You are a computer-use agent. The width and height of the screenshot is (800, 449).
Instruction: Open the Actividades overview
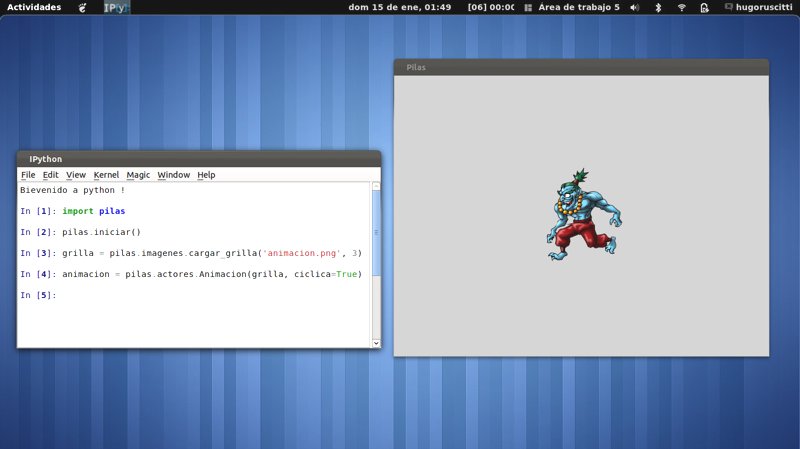tap(34, 7)
